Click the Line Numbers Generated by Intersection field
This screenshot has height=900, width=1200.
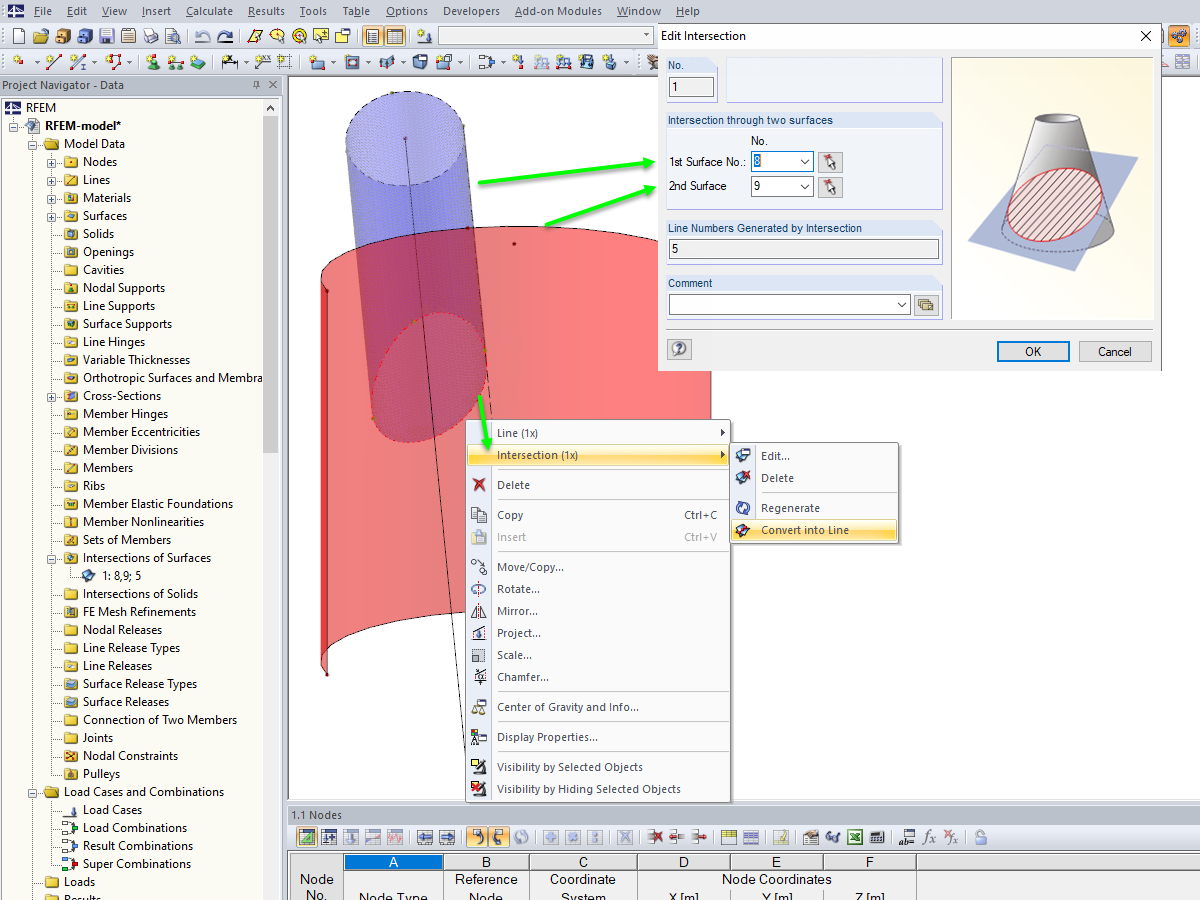pos(804,249)
